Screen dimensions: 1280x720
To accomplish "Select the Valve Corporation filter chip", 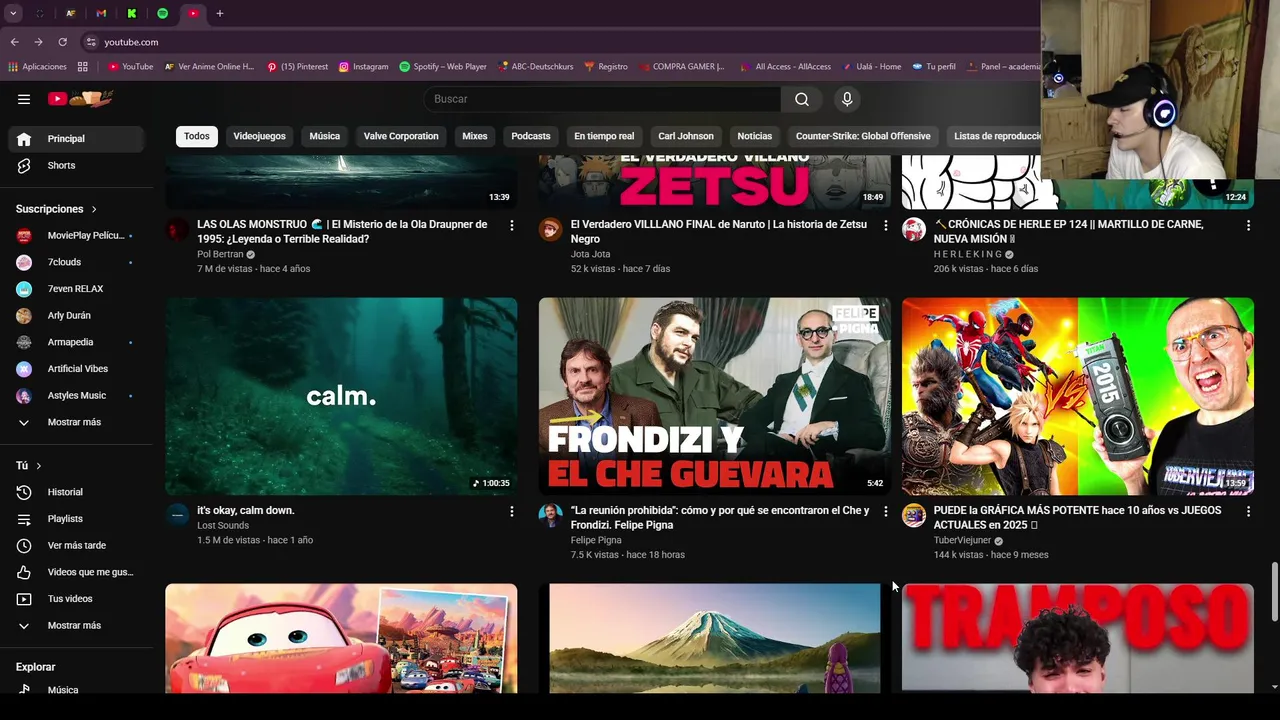I will pos(401,136).
